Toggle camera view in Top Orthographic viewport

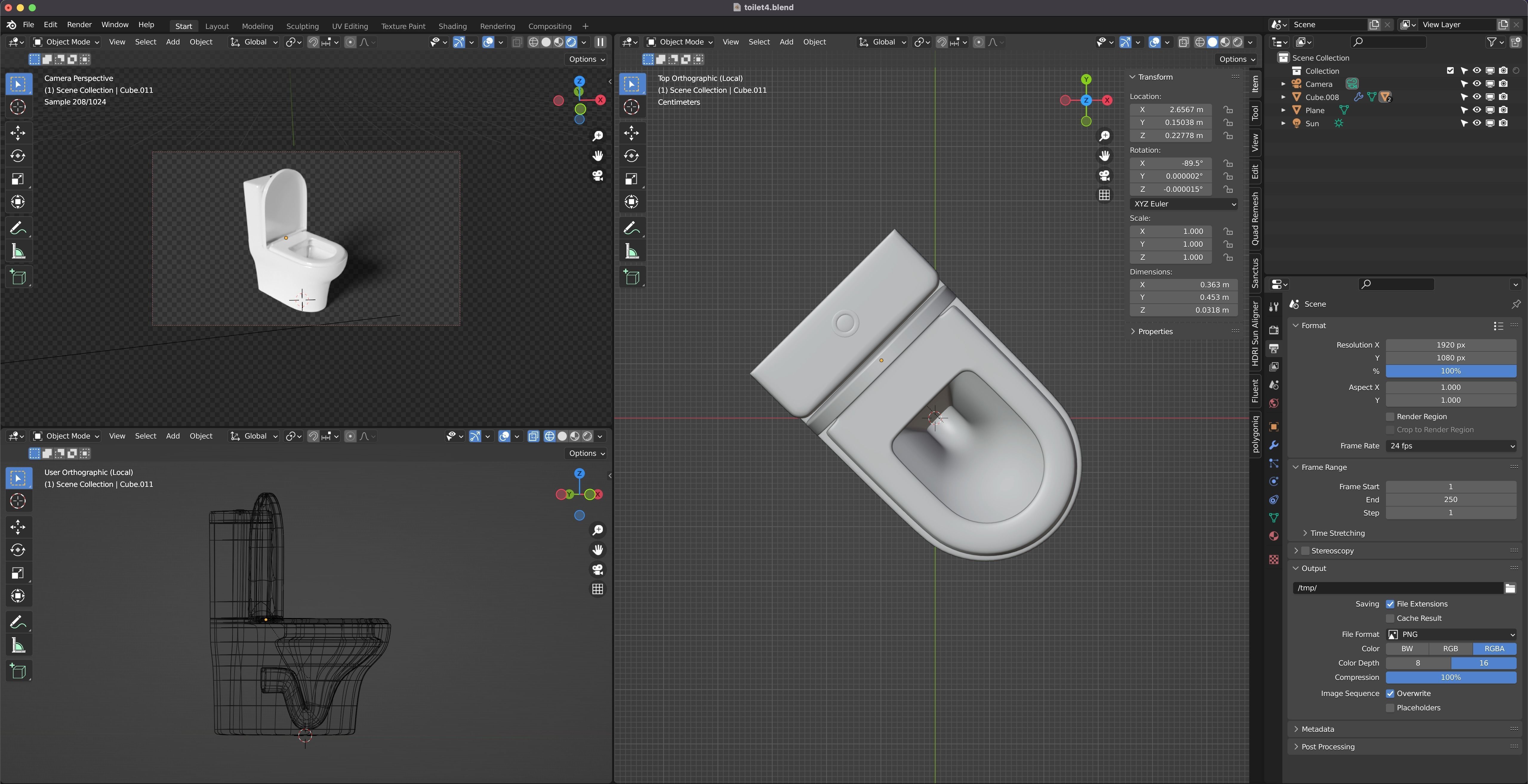(x=1105, y=175)
